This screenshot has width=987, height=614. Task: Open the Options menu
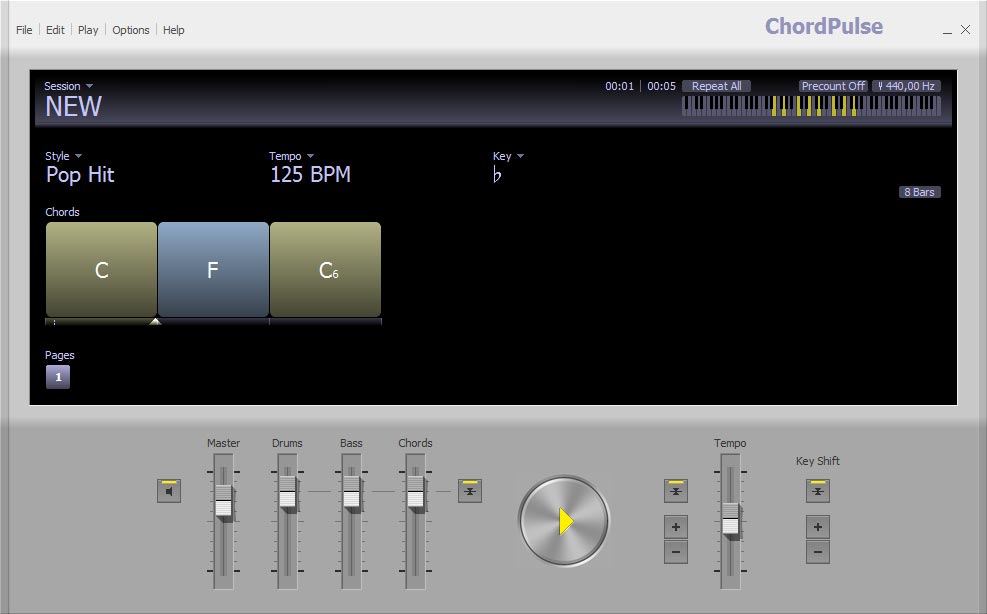click(x=131, y=30)
